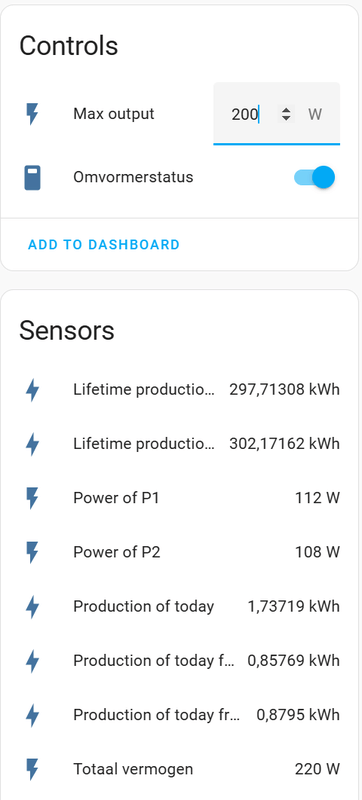Click the Power of P2 flash icon
Viewport: 362px width, 800px height.
coord(32,552)
